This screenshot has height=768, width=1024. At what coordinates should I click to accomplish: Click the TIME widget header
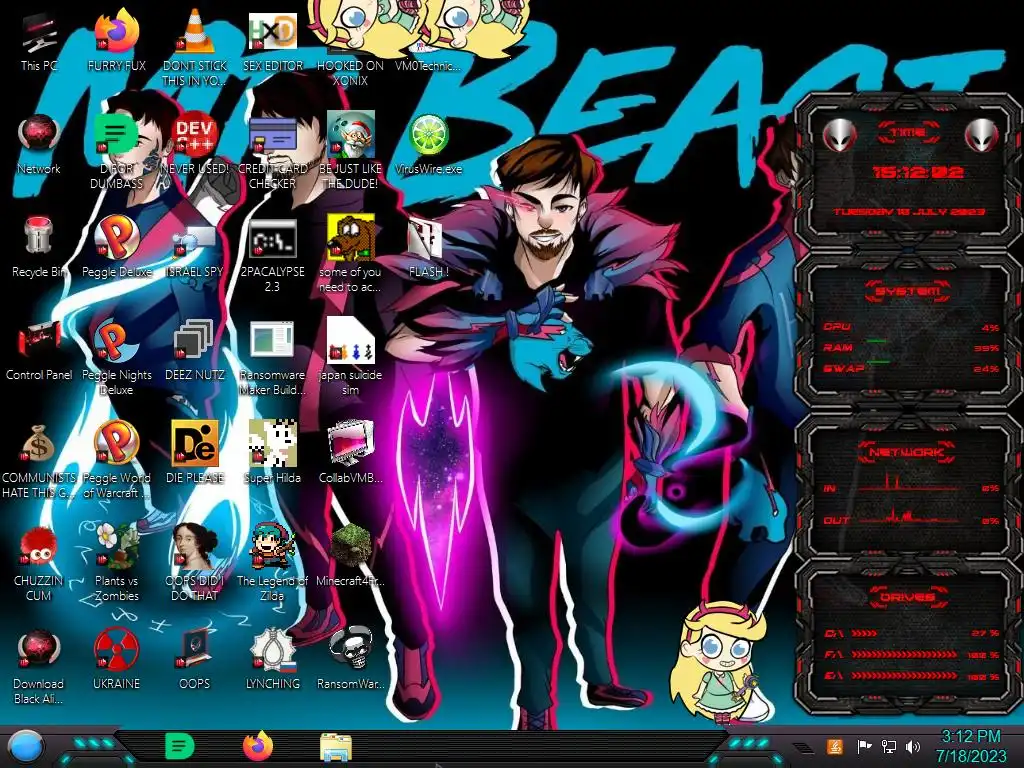click(x=908, y=133)
